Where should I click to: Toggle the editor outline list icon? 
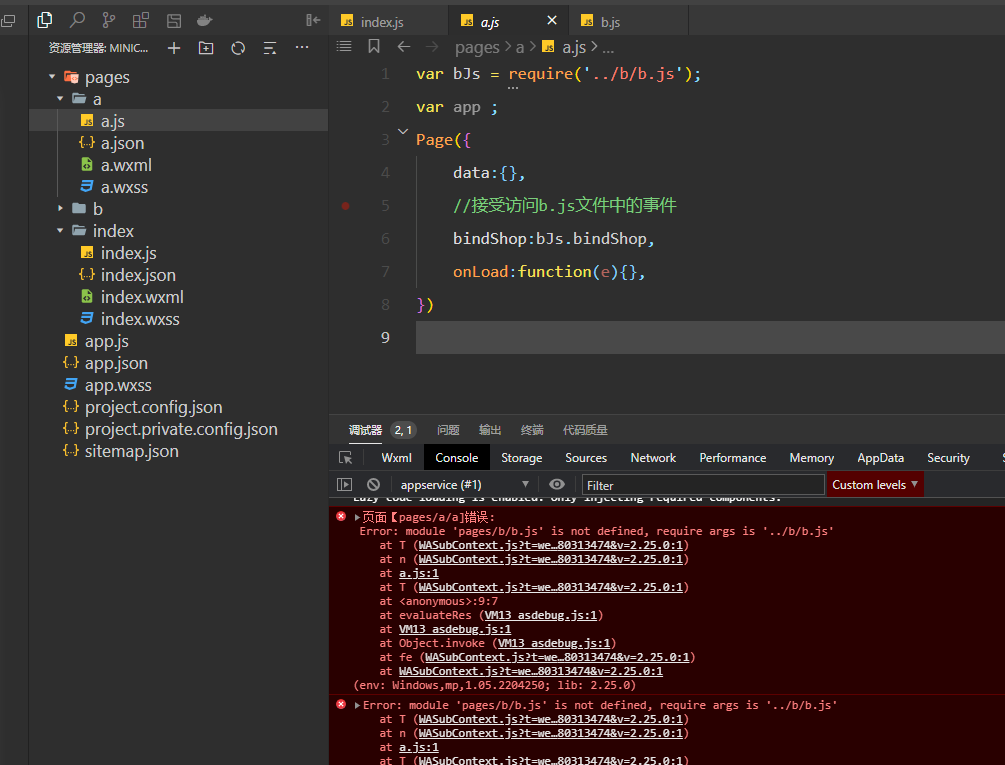(344, 46)
